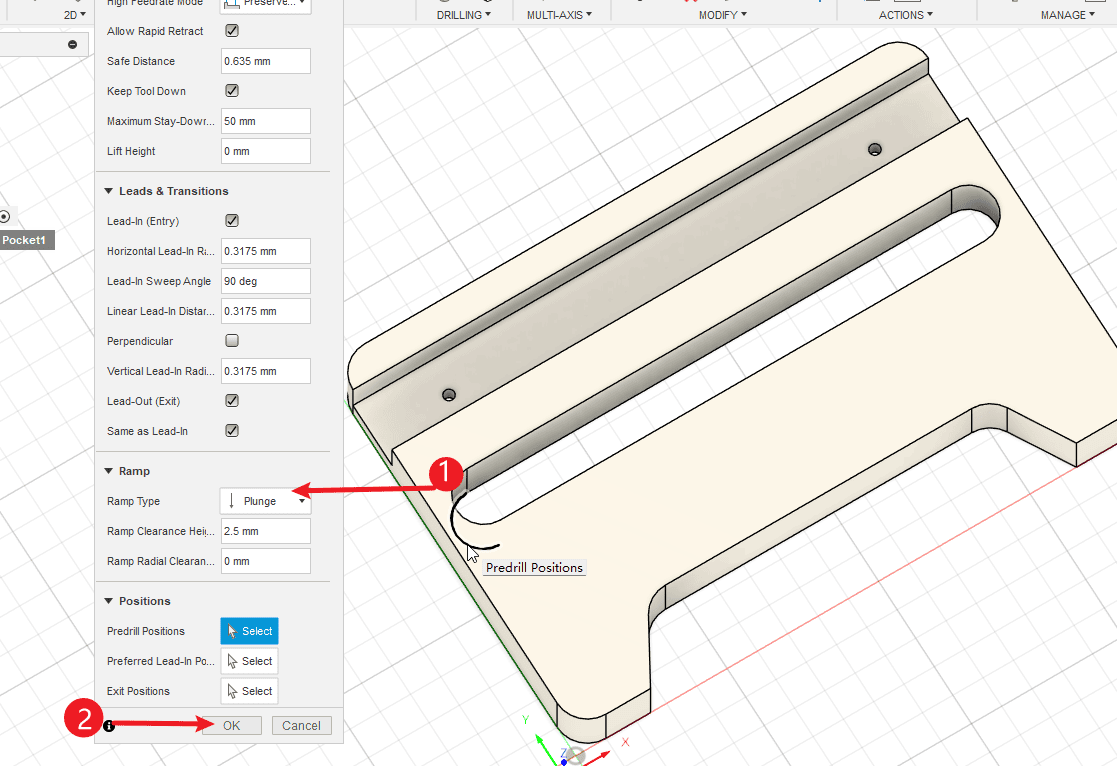Screen dimensions: 1117x766
Task: Collapse the Ramp section
Action: 108,471
